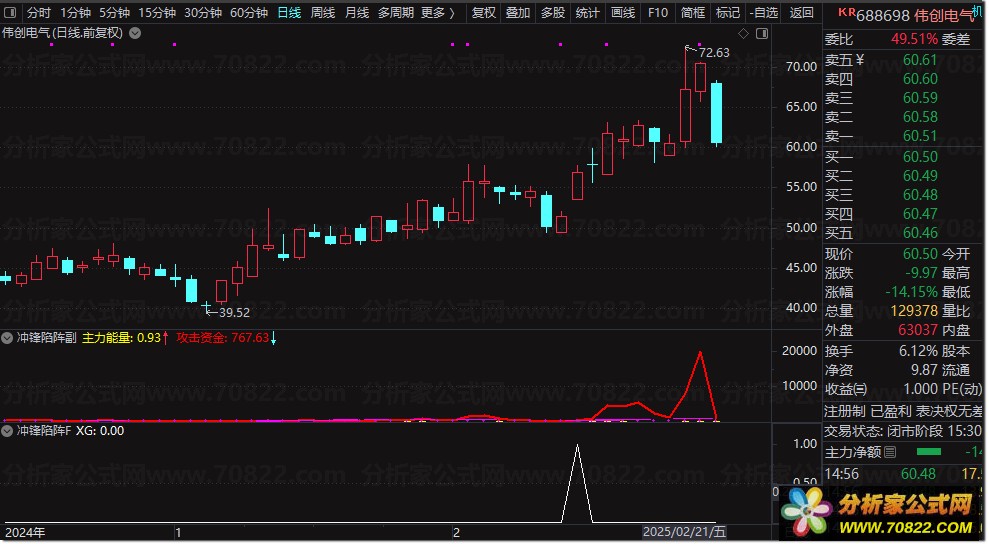
Task: Open 多周期 multi-period view
Action: click(x=396, y=13)
